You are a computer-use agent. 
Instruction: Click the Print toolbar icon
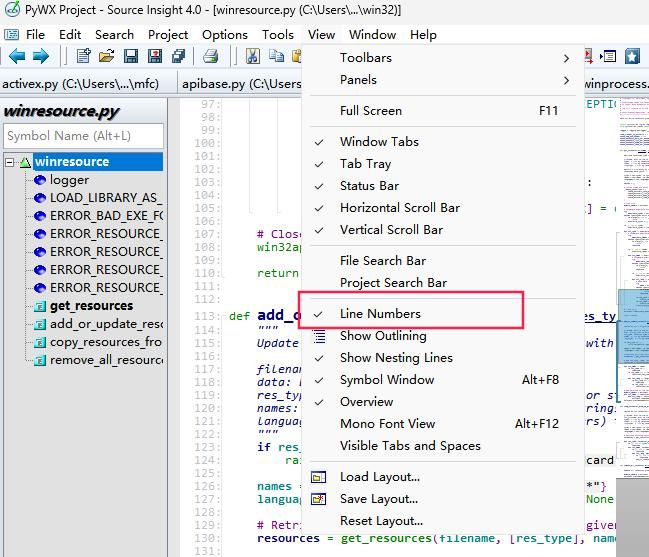(x=211, y=56)
